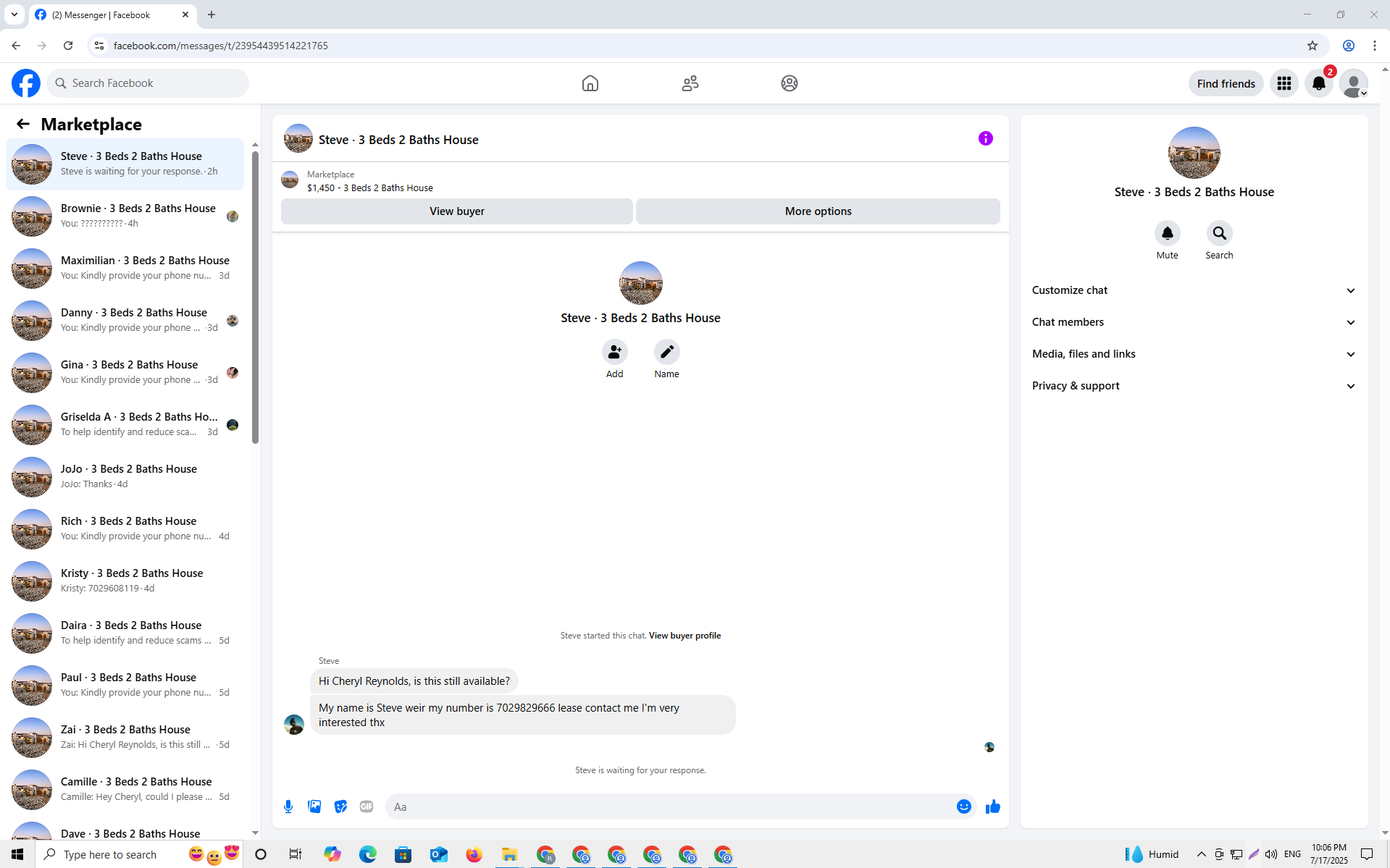Open the Groups icon in top navigation
This screenshot has width=1390, height=868.
(x=790, y=83)
